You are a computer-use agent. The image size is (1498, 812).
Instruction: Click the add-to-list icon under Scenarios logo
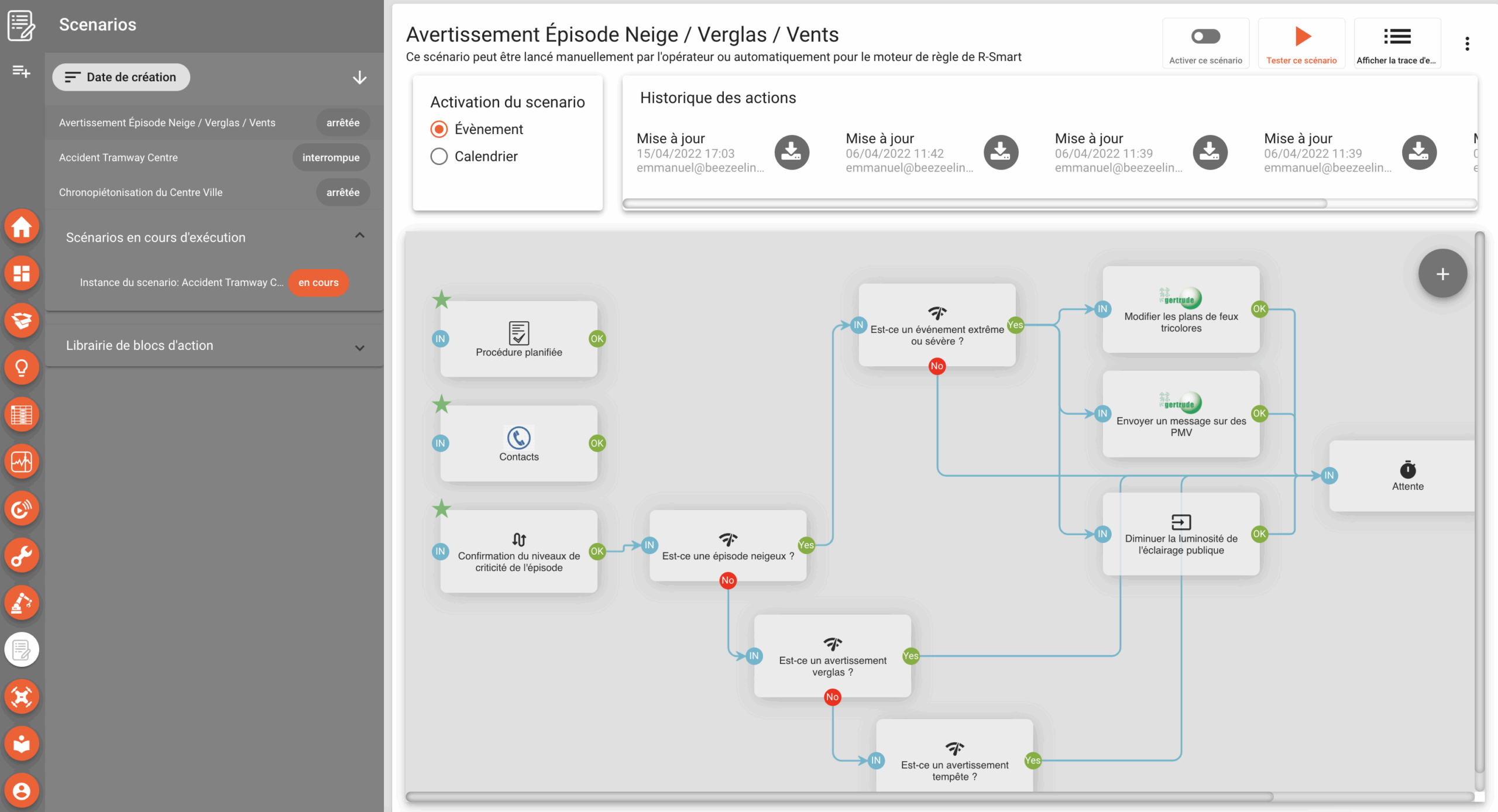click(x=22, y=71)
